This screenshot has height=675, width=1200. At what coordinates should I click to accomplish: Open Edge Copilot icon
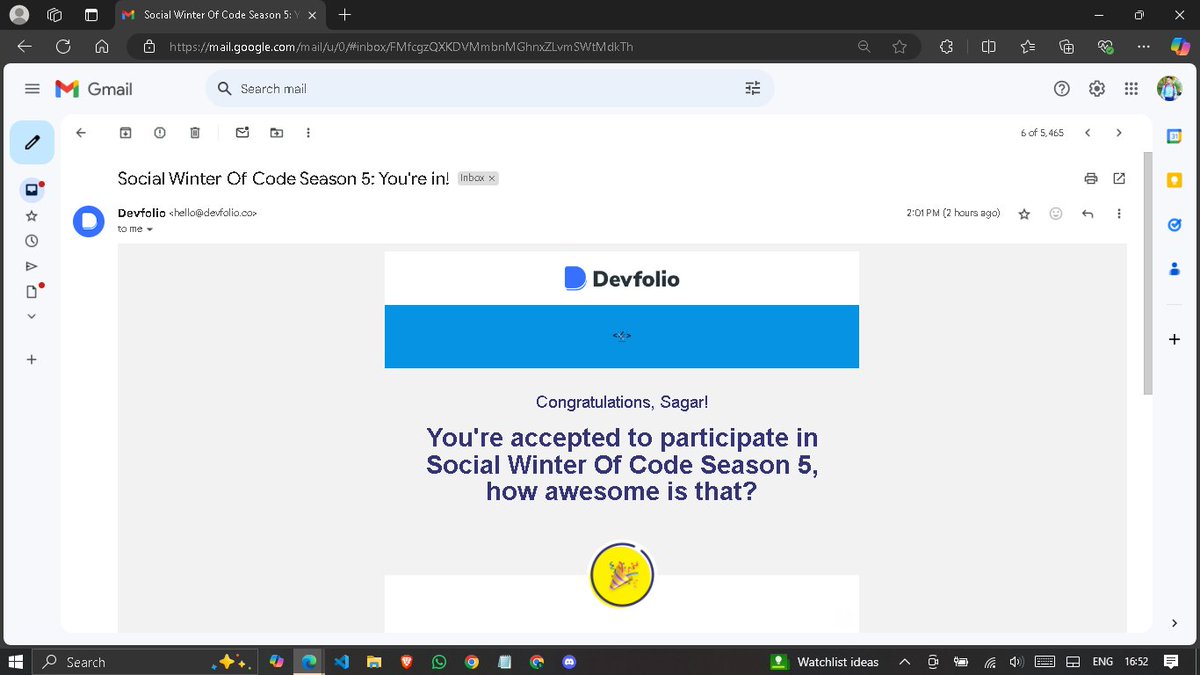[x=1181, y=46]
